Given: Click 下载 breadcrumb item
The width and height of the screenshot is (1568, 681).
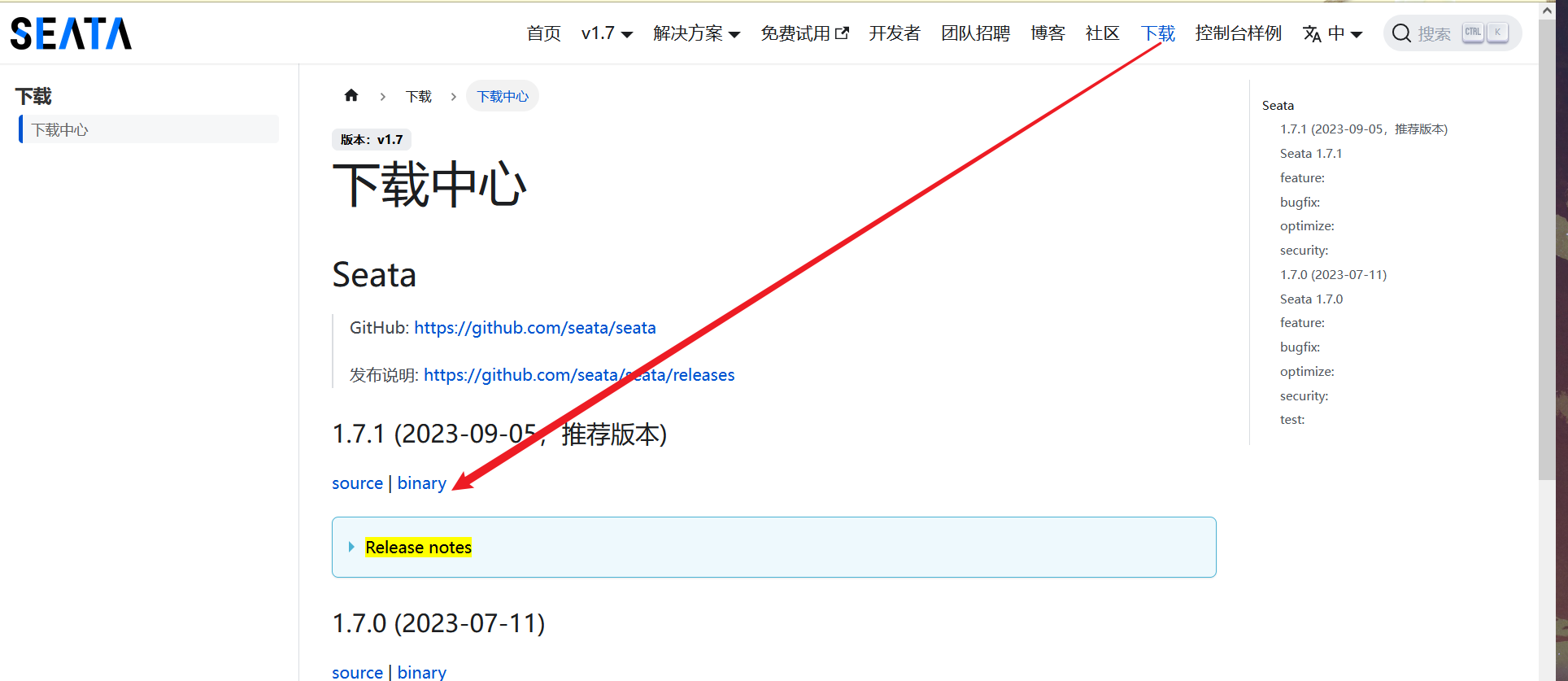Looking at the screenshot, I should coord(419,96).
